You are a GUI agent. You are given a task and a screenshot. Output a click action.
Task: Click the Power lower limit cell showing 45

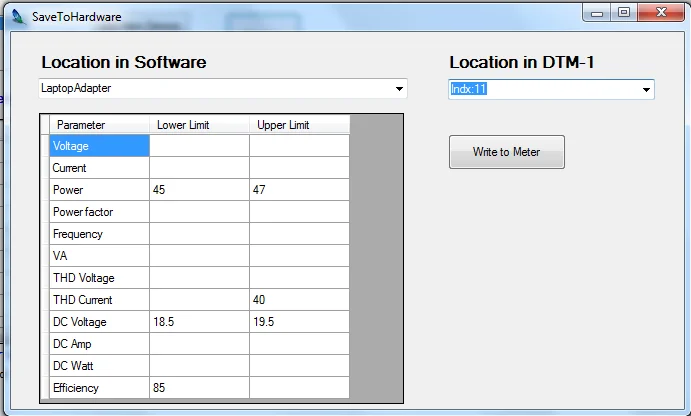[x=199, y=190]
